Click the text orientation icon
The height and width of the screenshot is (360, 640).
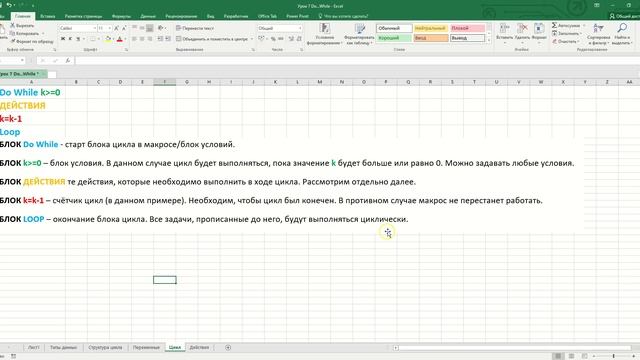pos(161,28)
